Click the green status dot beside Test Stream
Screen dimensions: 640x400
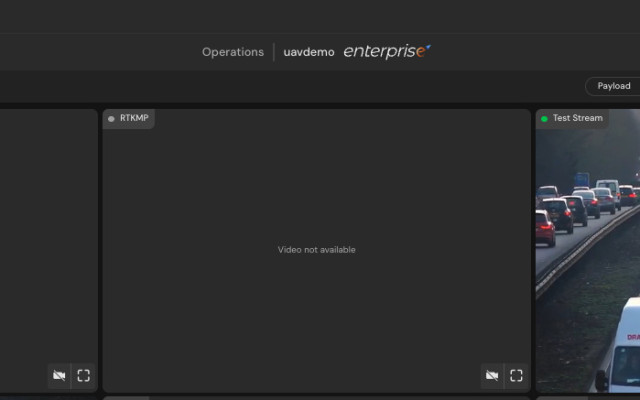pyautogui.click(x=544, y=119)
